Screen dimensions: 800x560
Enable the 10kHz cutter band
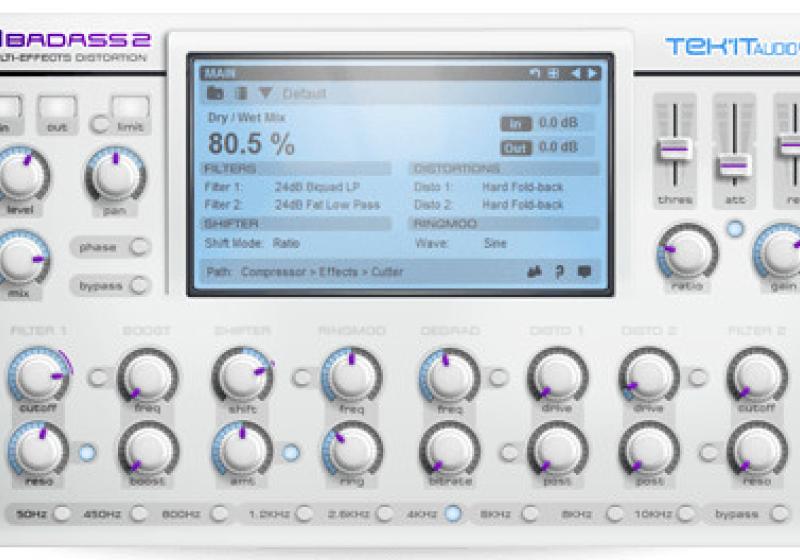(x=686, y=514)
